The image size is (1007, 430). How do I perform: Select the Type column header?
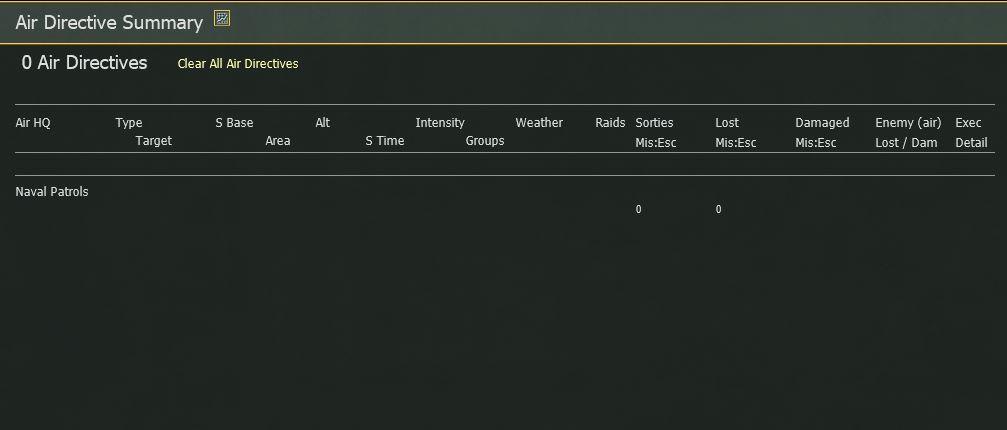[129, 123]
